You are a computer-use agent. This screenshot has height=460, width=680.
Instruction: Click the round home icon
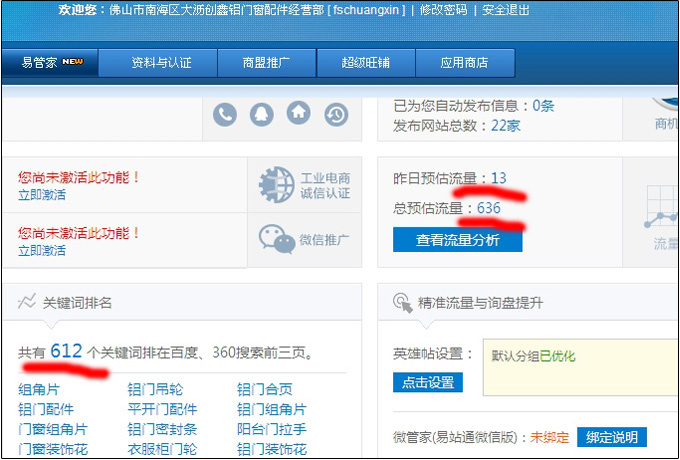(299, 113)
